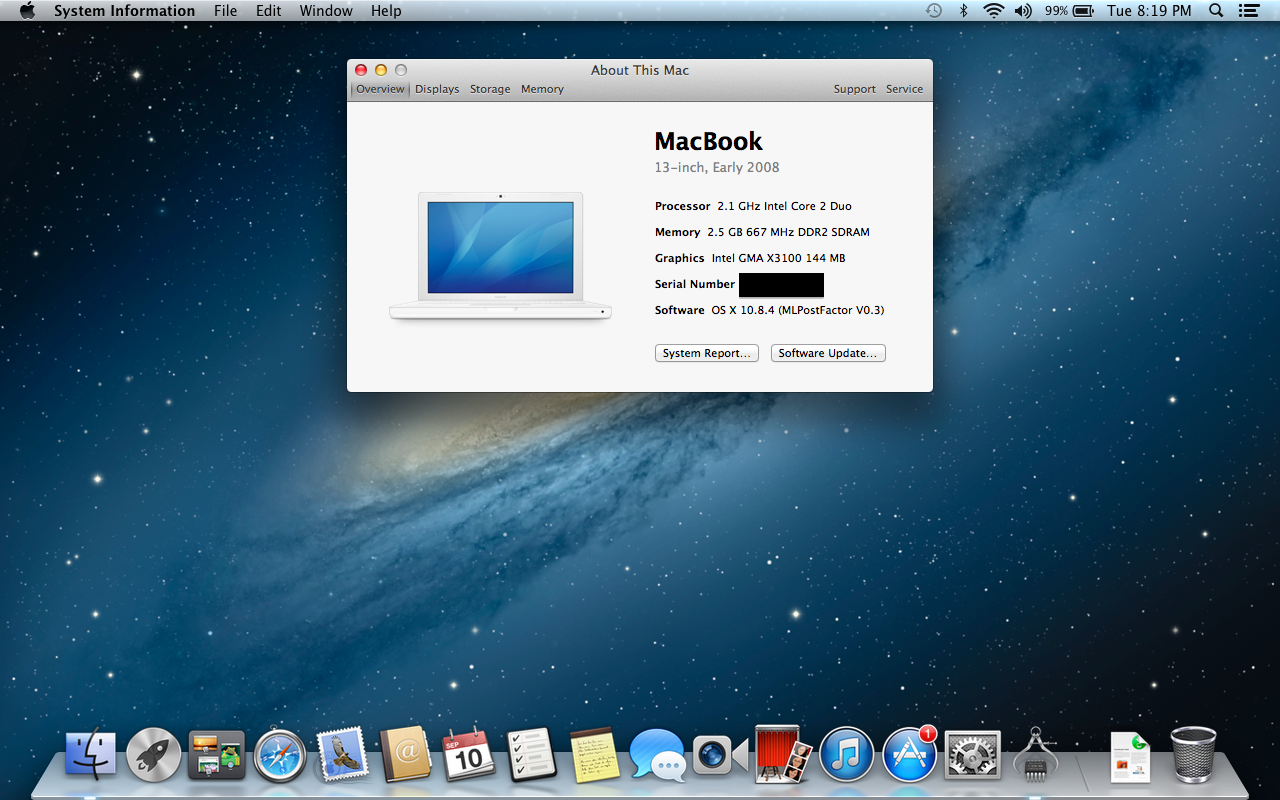Open the Edit menu
Screen dimensions: 1280x800
(x=268, y=11)
